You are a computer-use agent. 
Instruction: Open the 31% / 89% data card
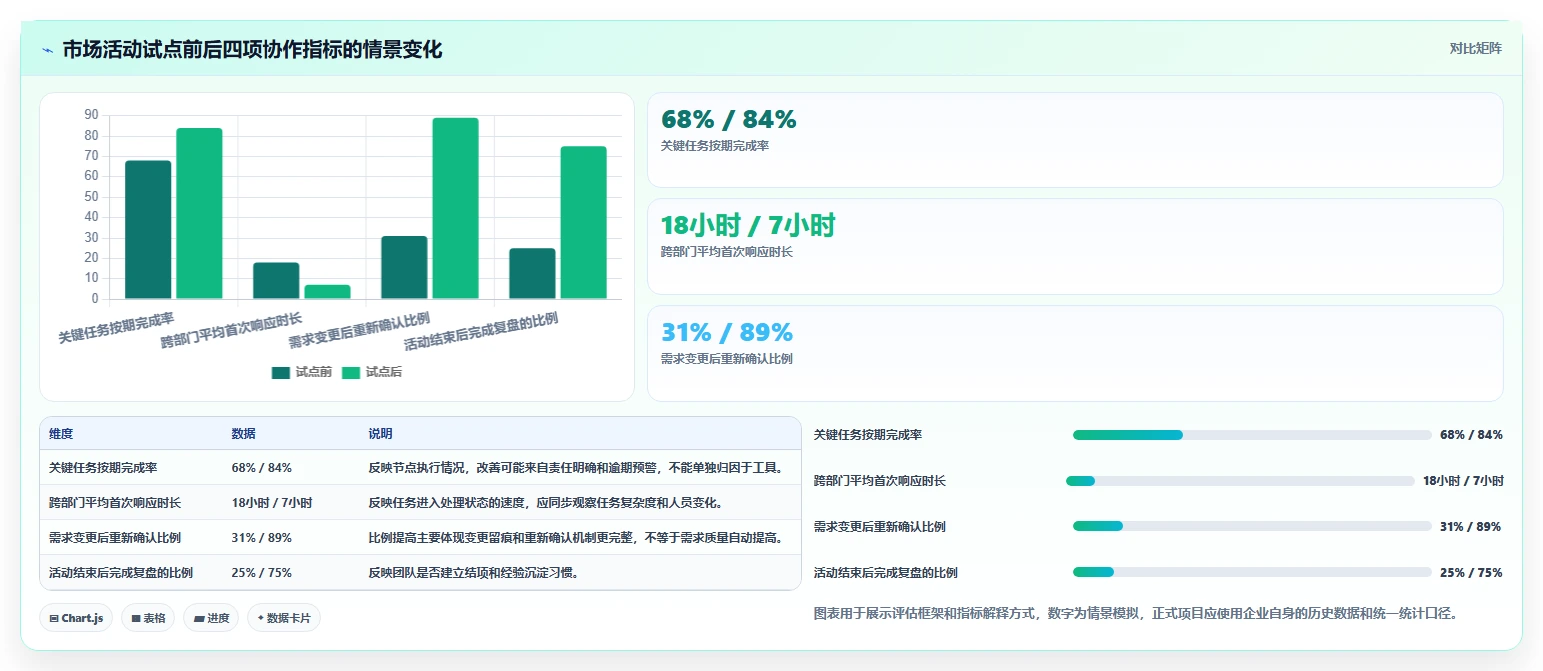tap(1075, 353)
